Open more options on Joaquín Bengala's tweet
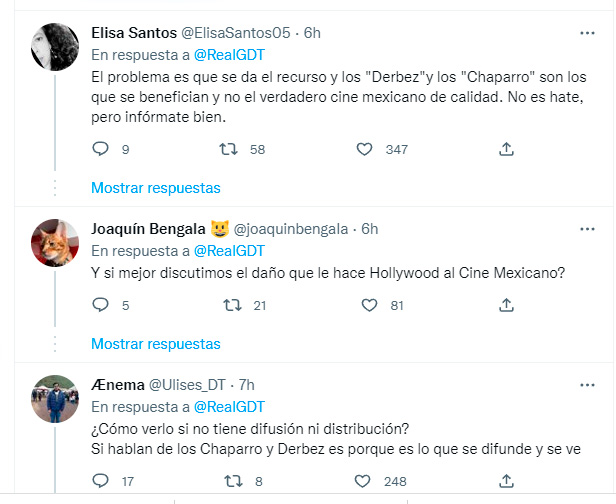The image size is (616, 504). (x=586, y=229)
